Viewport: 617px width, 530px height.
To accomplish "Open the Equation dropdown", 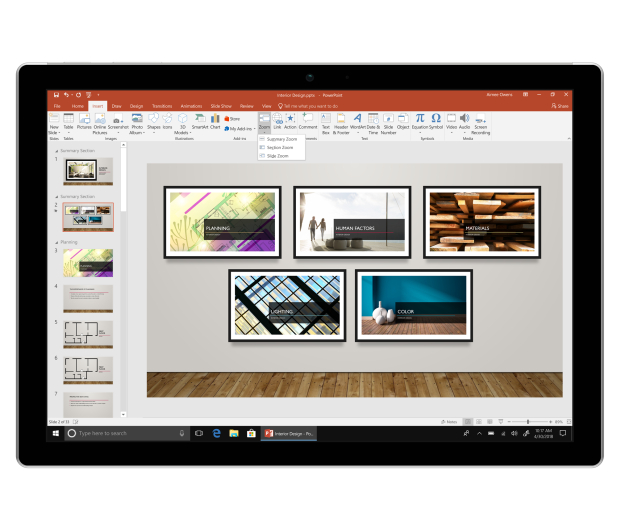I will tap(420, 133).
